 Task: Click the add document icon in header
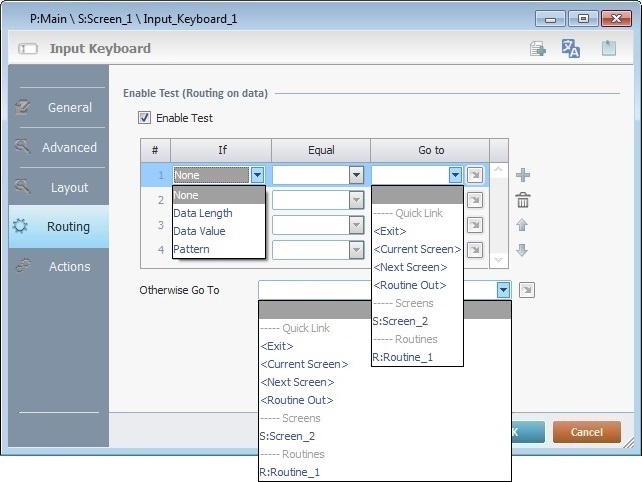click(538, 48)
